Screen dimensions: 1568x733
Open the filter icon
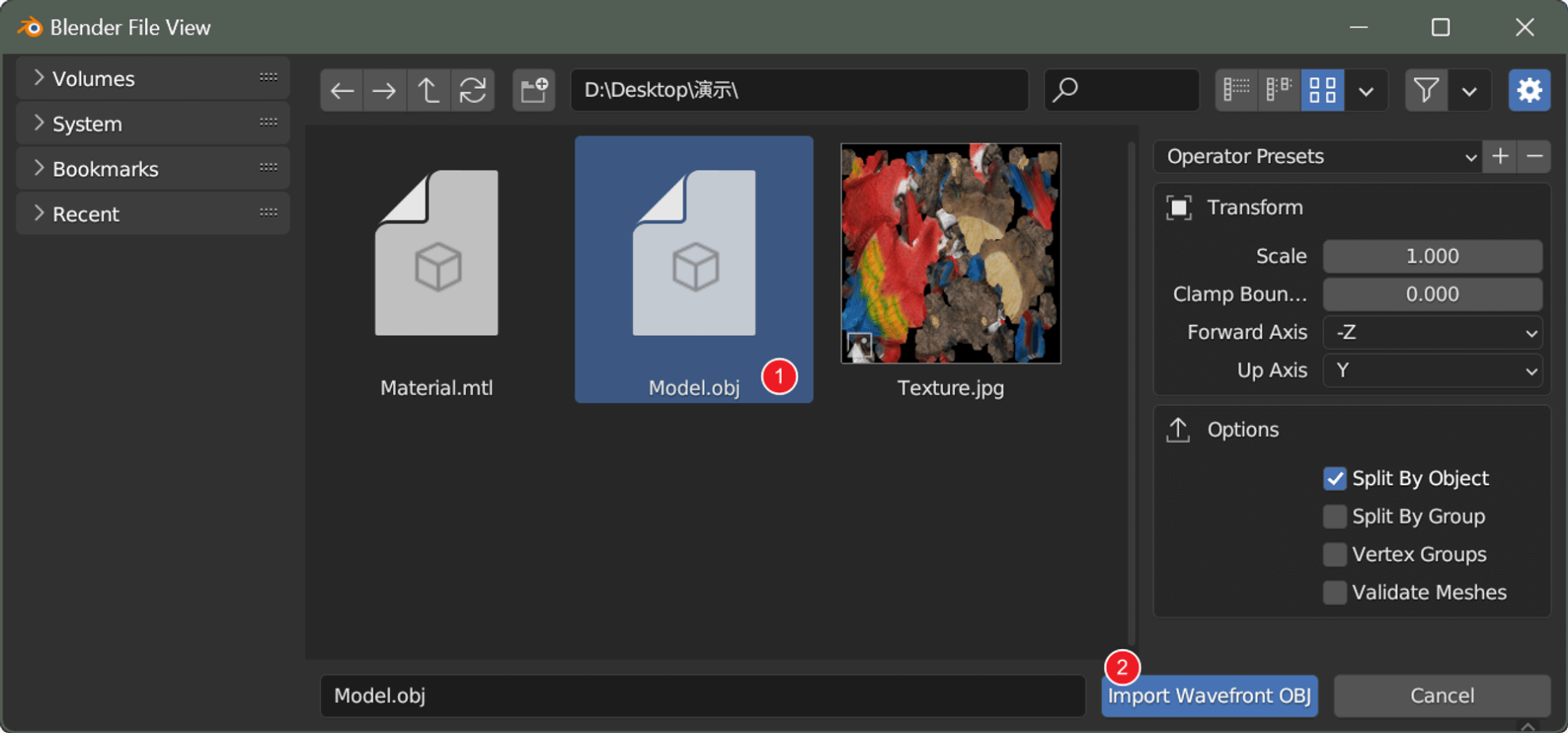(1425, 90)
